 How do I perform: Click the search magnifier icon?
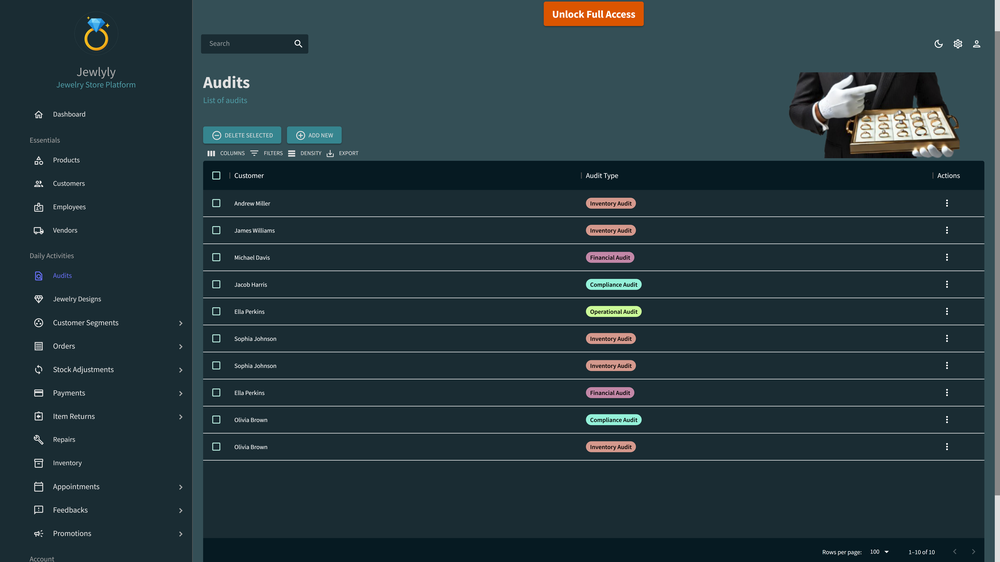298,43
